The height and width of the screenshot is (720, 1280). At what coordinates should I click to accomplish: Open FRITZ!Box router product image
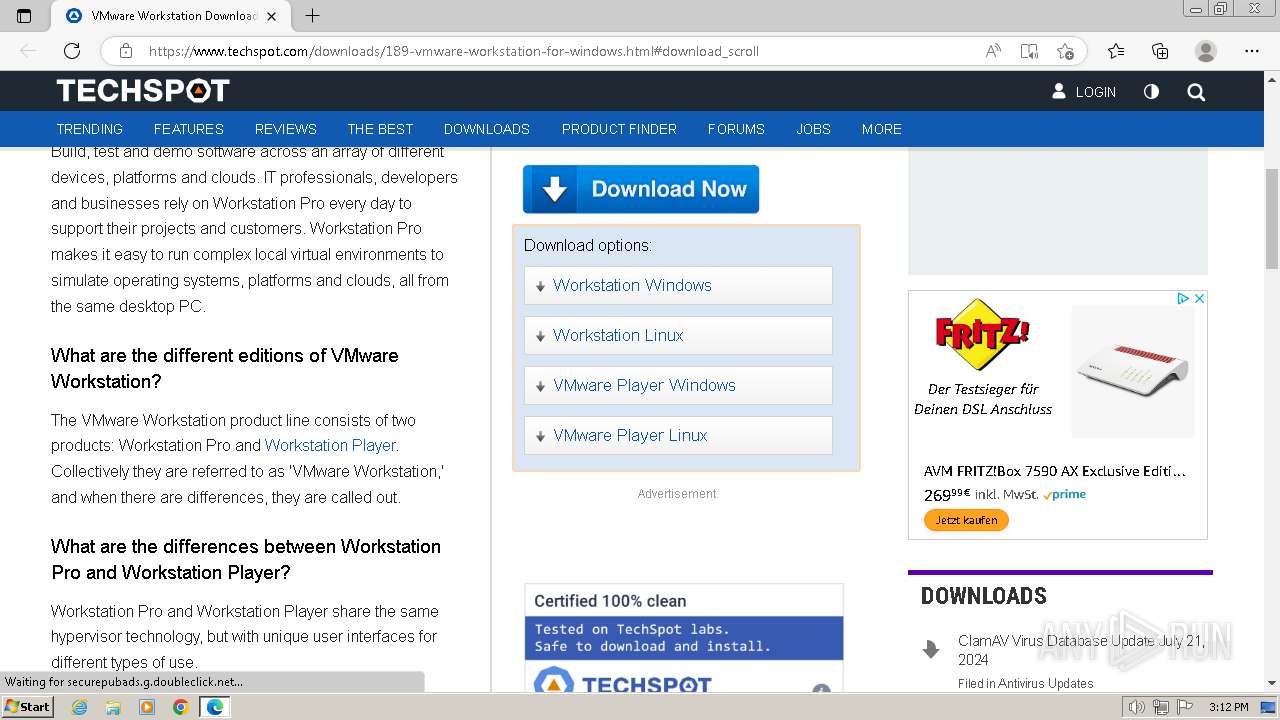(1133, 371)
